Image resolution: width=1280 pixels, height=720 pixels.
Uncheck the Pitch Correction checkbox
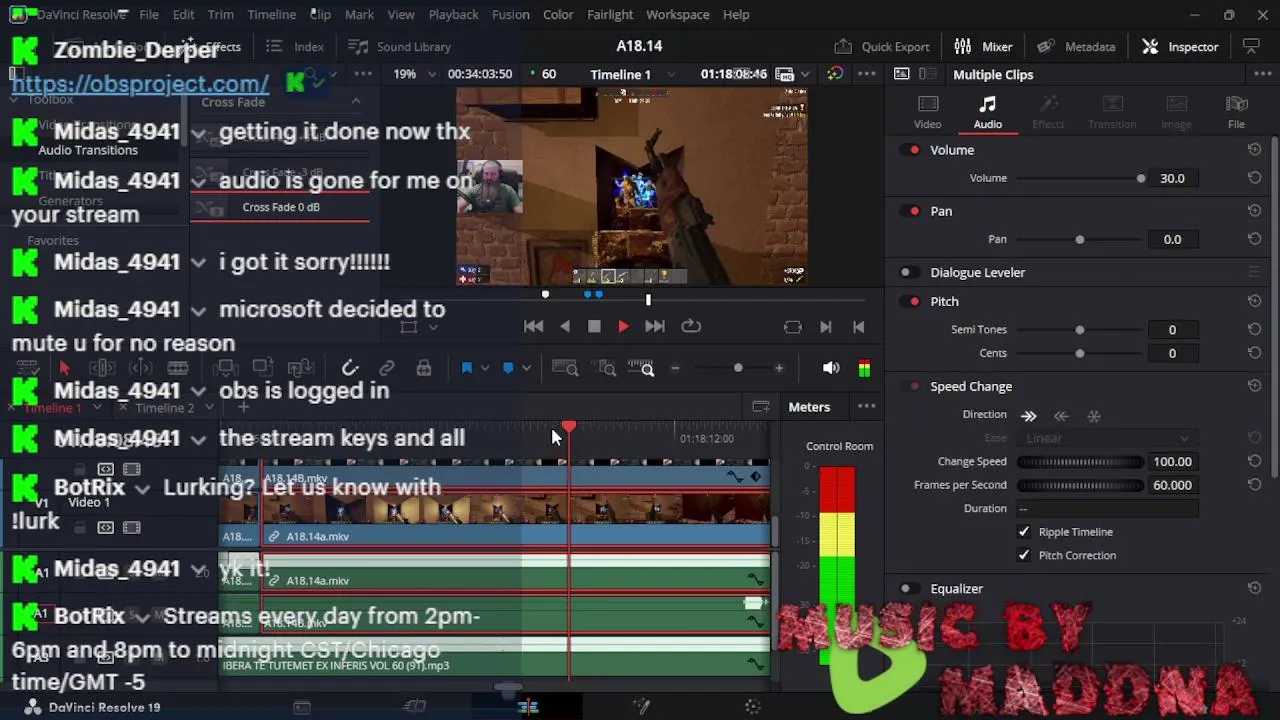coord(1024,555)
